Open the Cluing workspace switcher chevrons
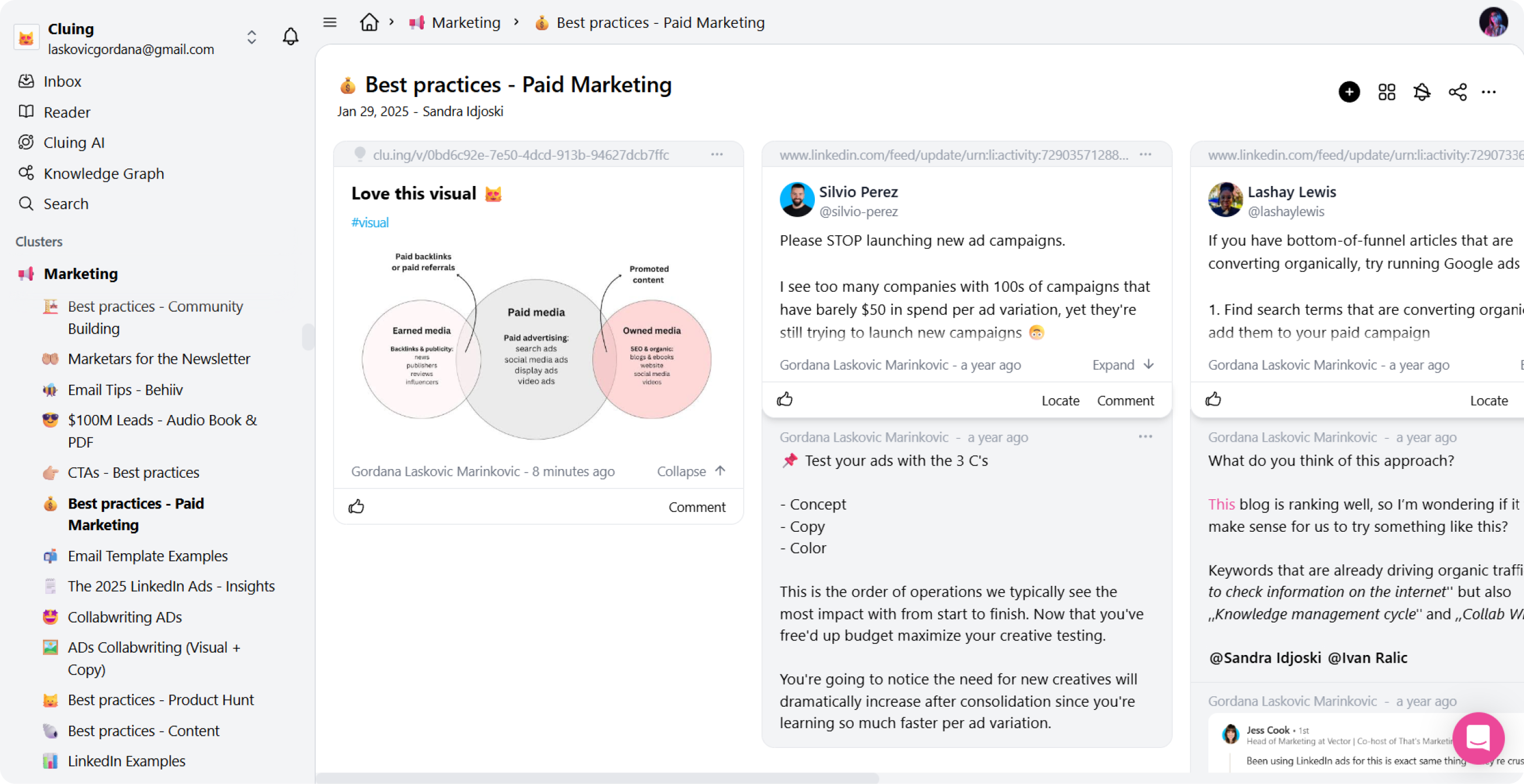This screenshot has width=1524, height=784. (252, 37)
